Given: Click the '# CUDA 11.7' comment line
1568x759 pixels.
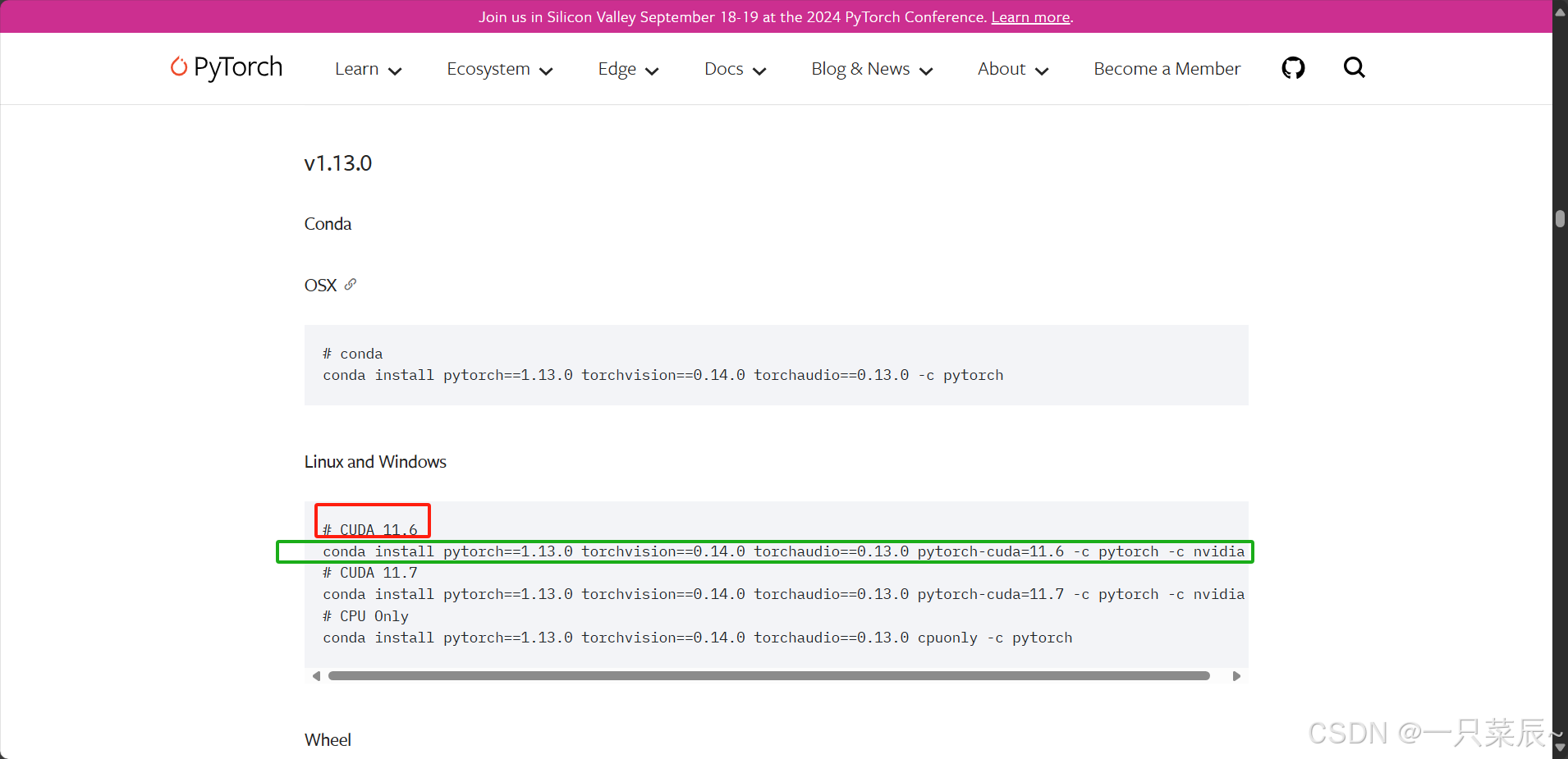Looking at the screenshot, I should point(370,573).
